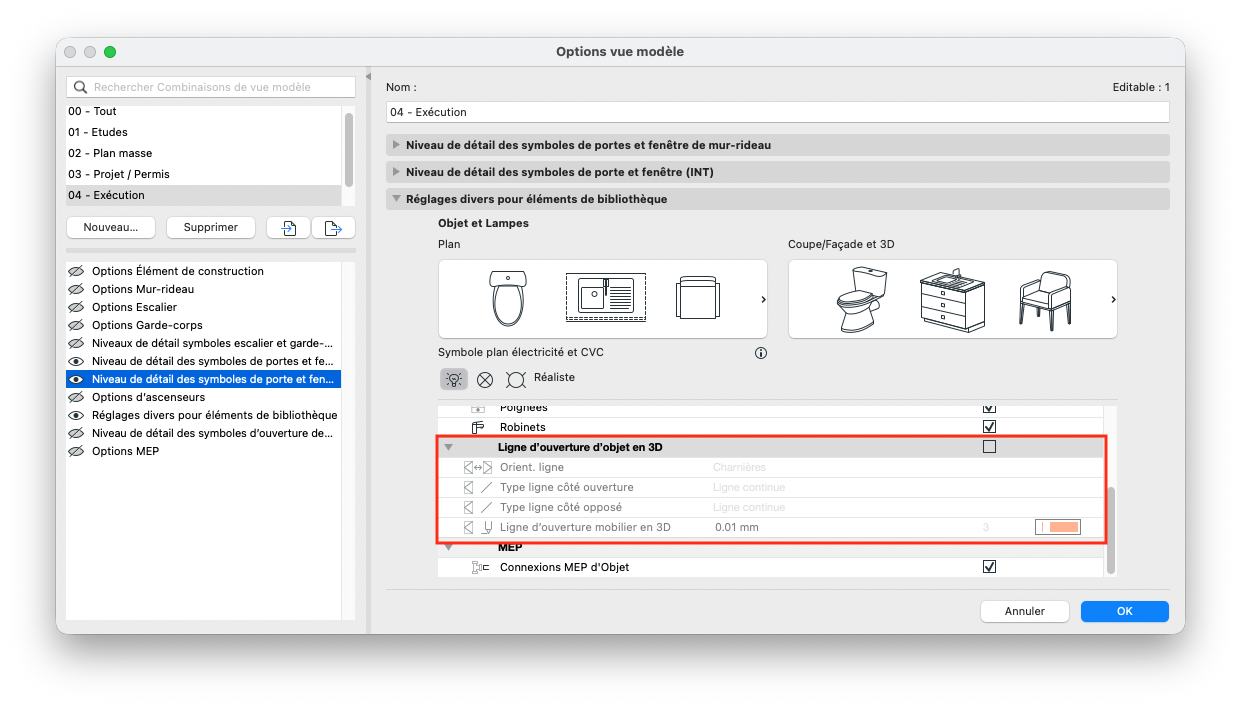Click the search magnifier icon
The width and height of the screenshot is (1241, 708).
[x=81, y=88]
